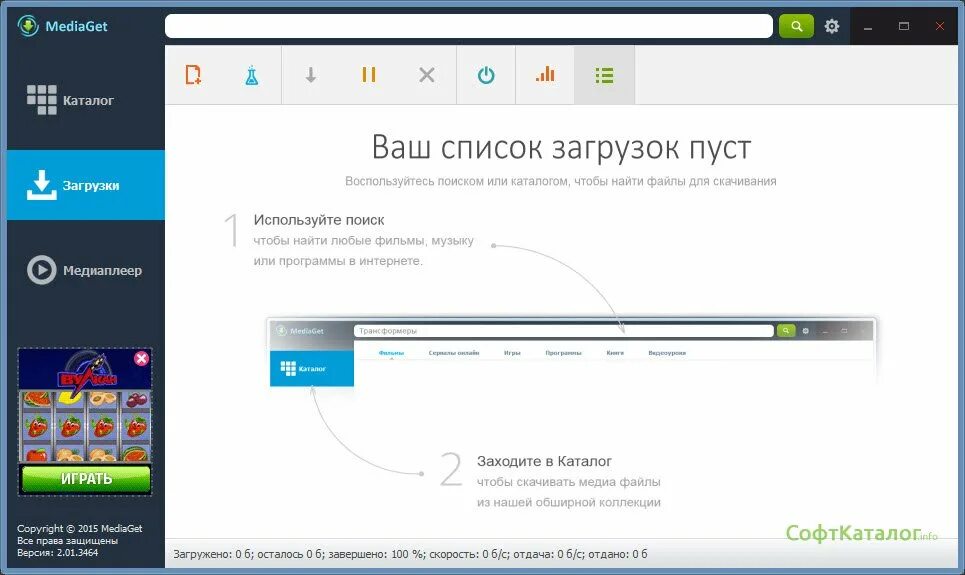Close the Vulkan ad banner

[142, 358]
